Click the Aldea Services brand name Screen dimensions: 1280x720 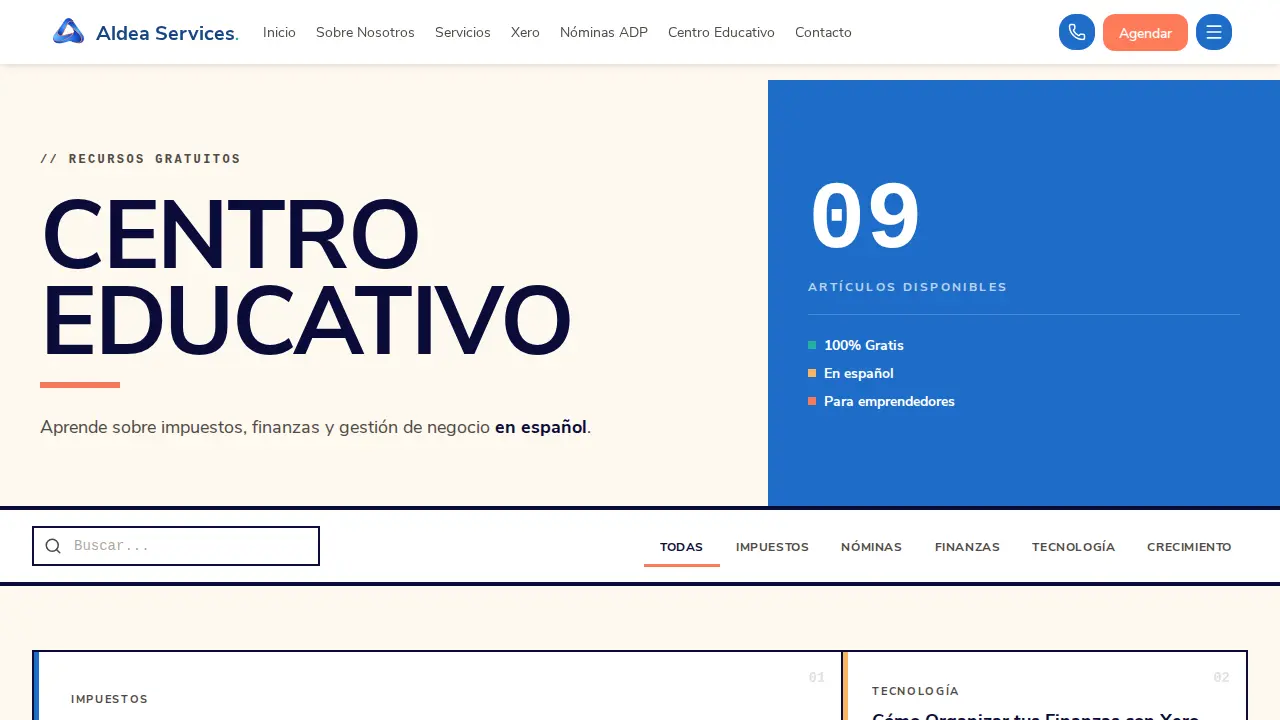(x=167, y=33)
